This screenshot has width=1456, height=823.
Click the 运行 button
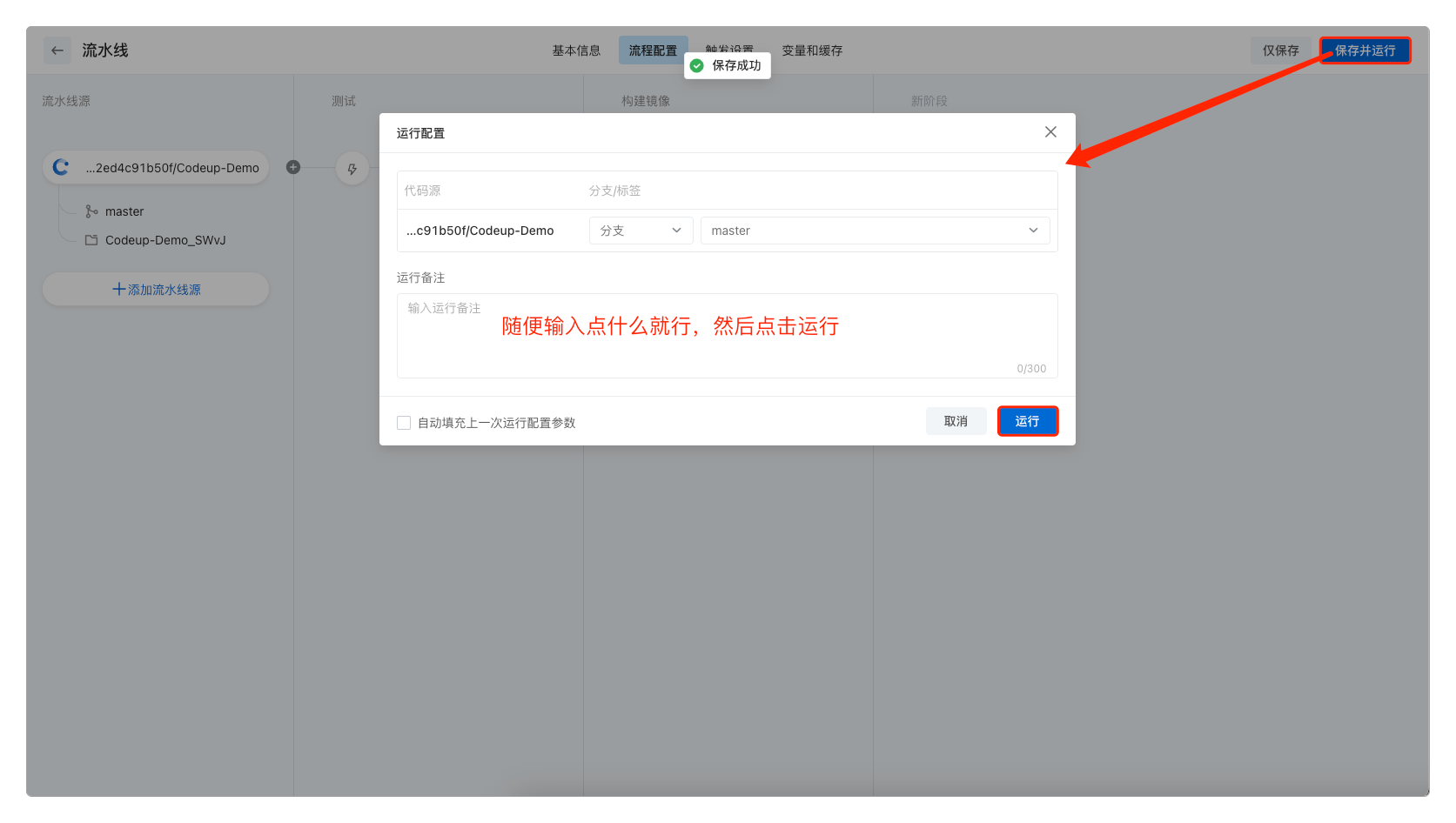[x=1027, y=421]
